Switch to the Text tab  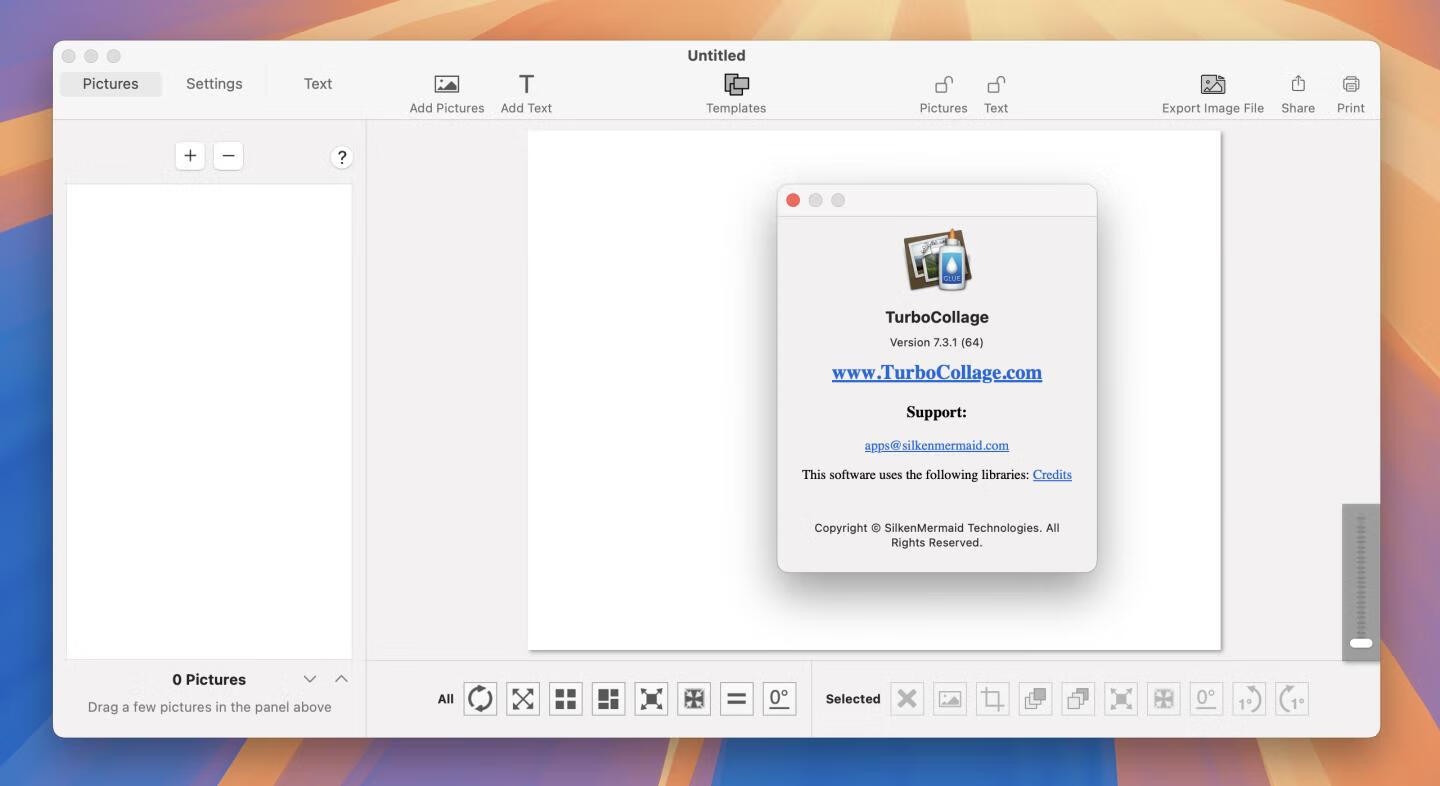[x=317, y=83]
